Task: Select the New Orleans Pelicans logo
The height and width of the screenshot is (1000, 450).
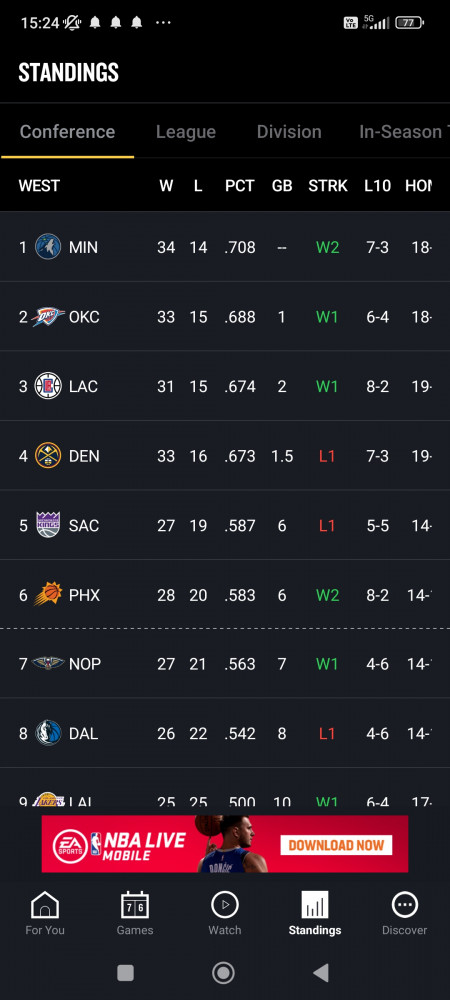Action: 48,664
